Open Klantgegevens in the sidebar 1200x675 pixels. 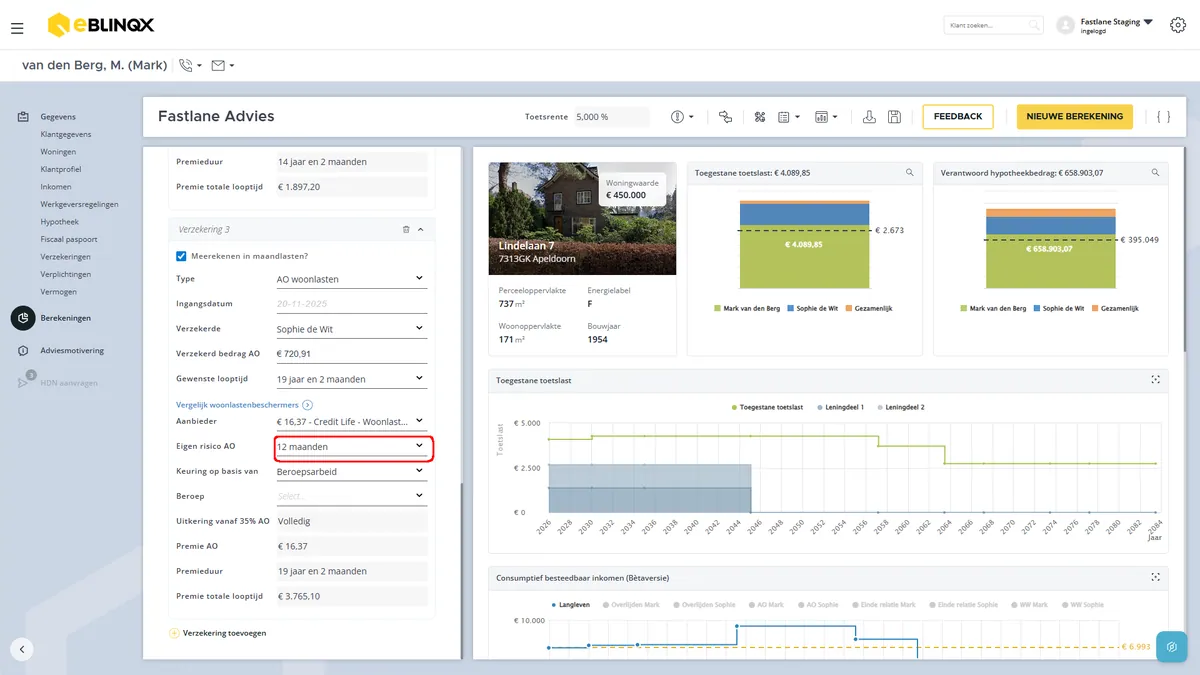pyautogui.click(x=66, y=134)
